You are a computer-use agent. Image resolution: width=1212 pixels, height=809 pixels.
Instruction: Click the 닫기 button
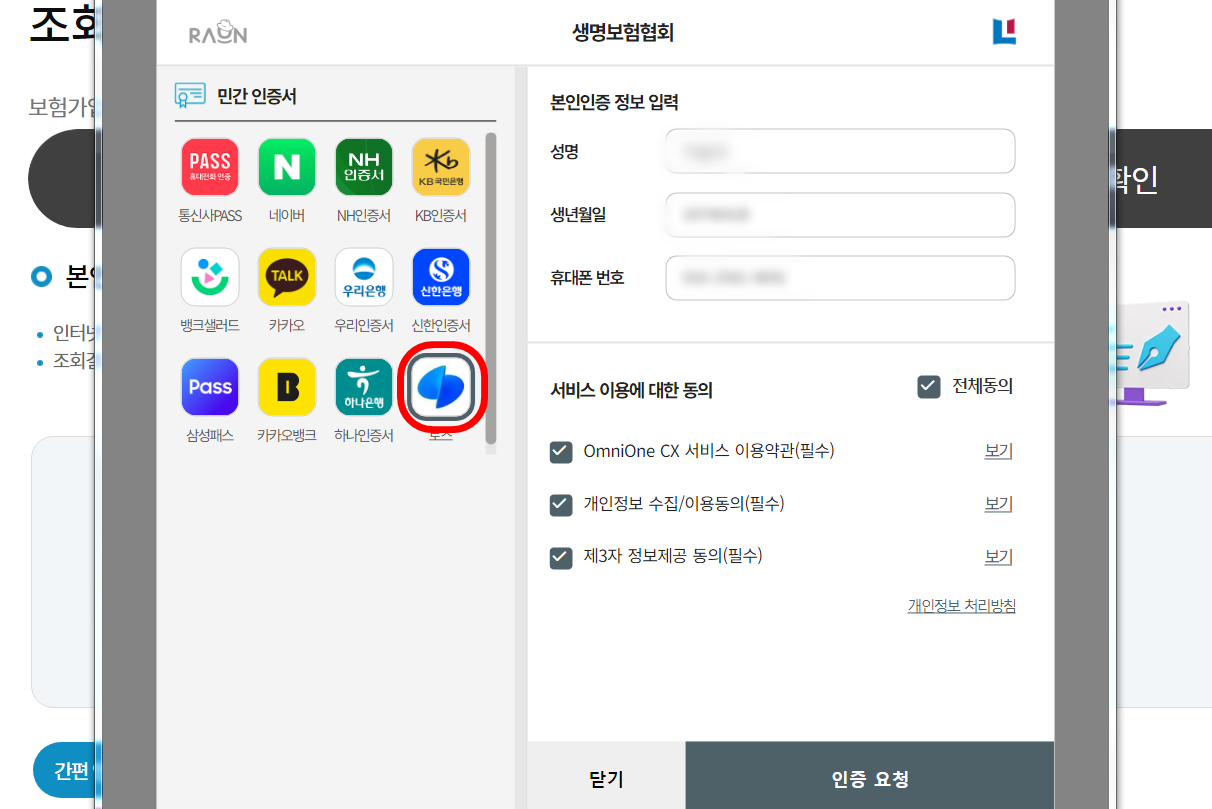607,779
